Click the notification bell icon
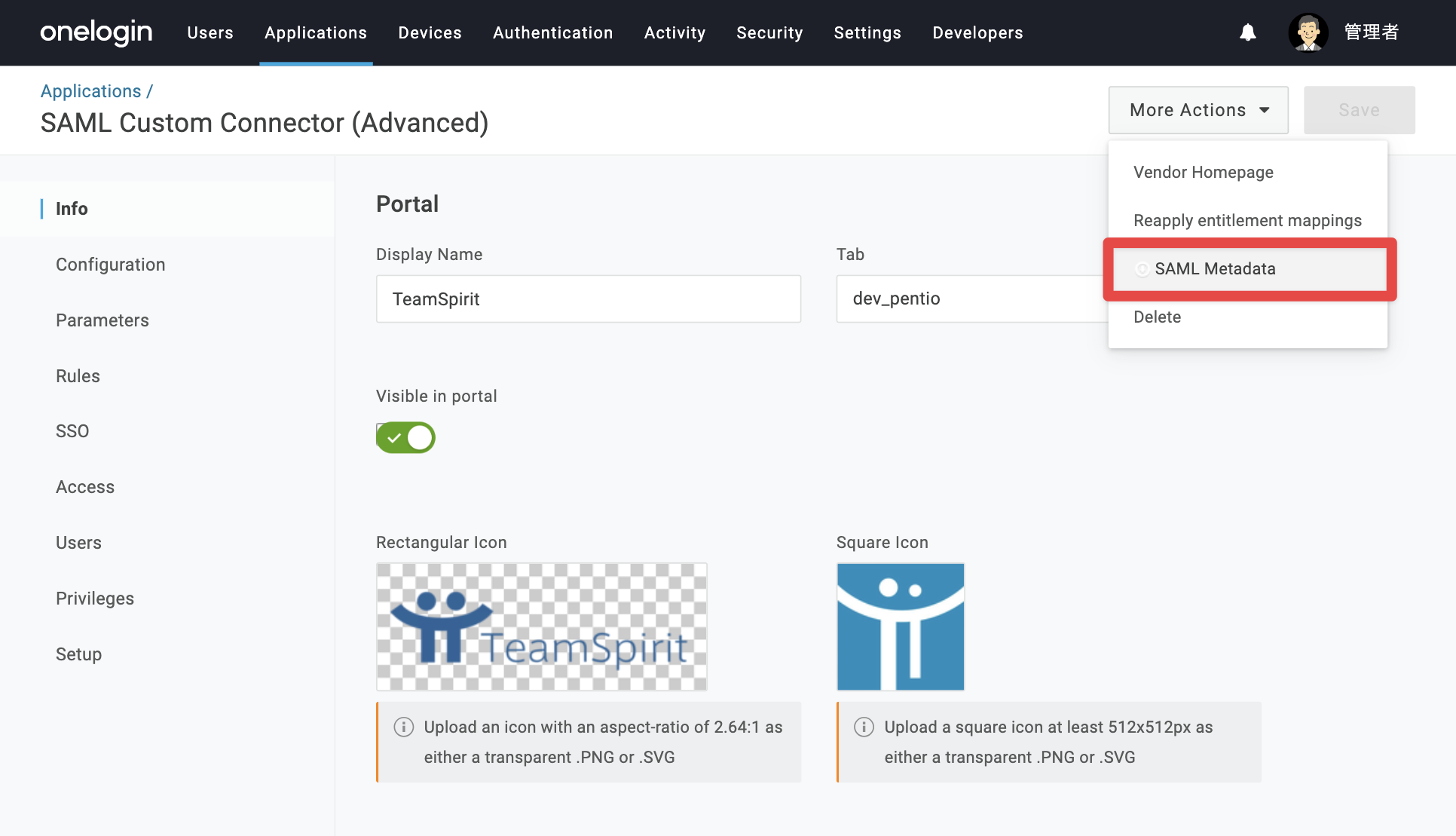 click(1248, 32)
